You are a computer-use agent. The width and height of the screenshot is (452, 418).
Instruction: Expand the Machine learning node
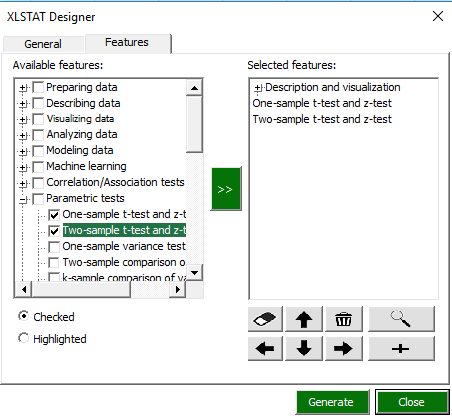point(23,167)
